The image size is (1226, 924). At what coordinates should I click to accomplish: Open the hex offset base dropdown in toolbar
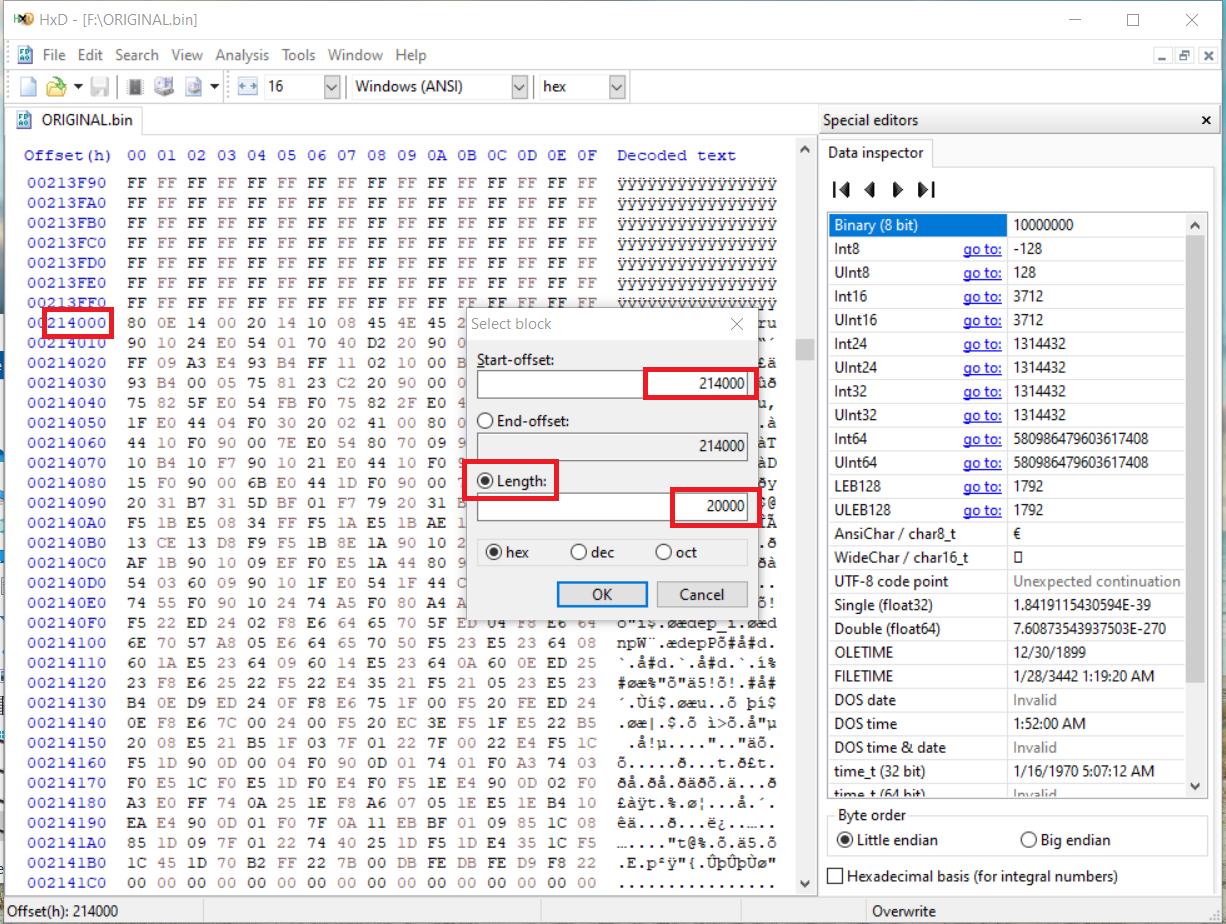616,87
